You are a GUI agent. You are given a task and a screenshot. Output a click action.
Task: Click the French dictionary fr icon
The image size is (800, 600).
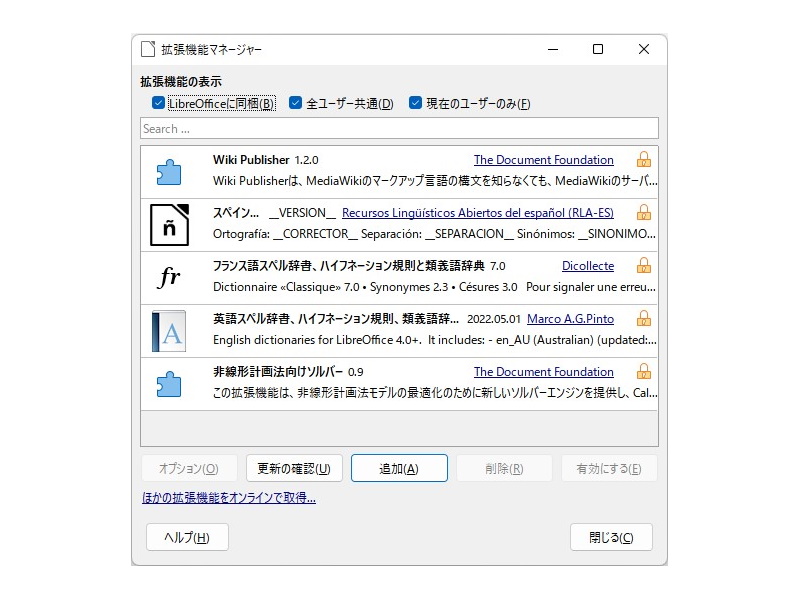pyautogui.click(x=169, y=278)
